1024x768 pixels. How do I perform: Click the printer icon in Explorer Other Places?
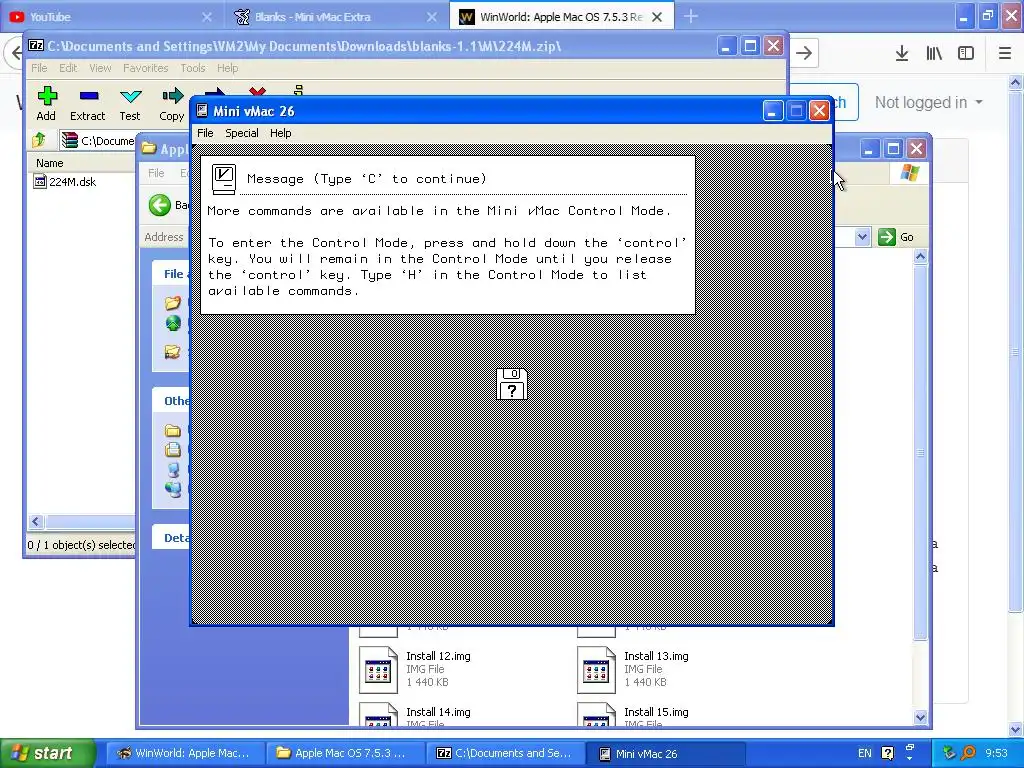(x=172, y=449)
